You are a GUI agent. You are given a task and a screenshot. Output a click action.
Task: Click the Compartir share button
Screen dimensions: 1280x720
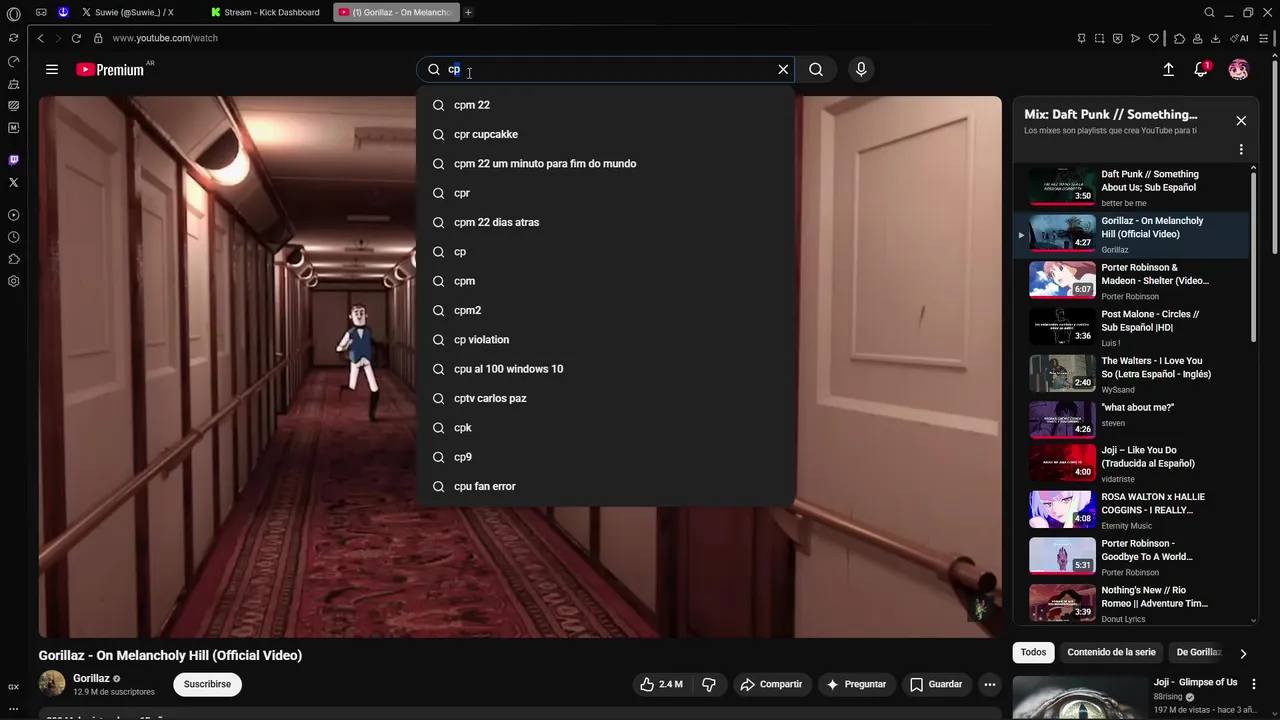771,684
